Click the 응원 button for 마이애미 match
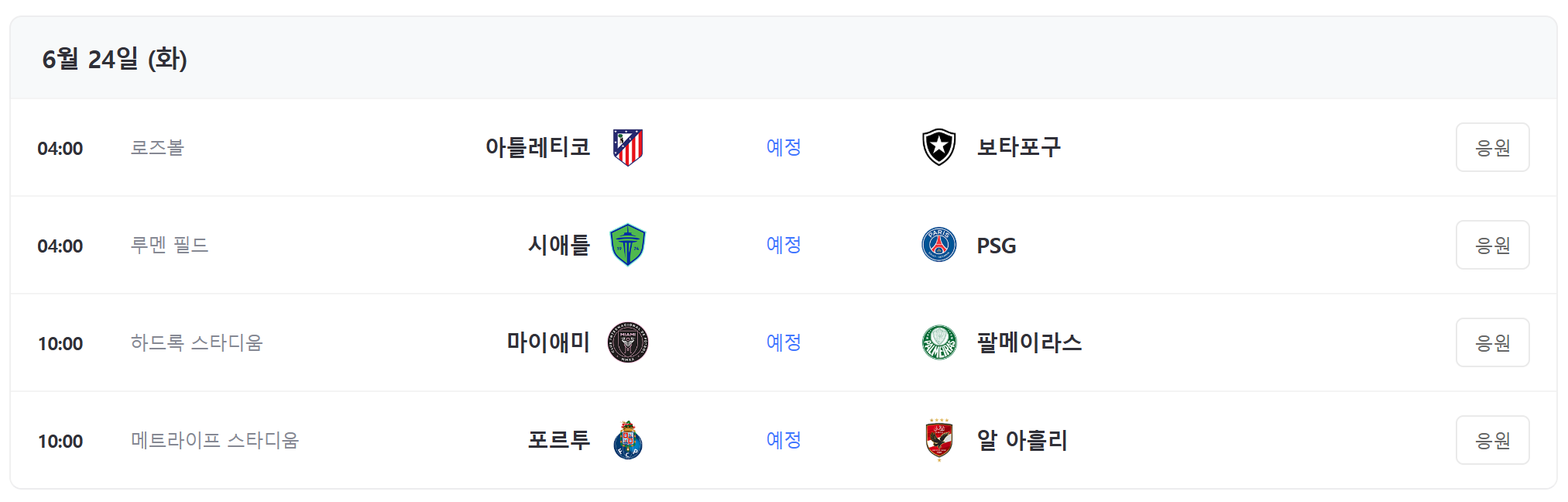1568x502 pixels. point(1493,342)
